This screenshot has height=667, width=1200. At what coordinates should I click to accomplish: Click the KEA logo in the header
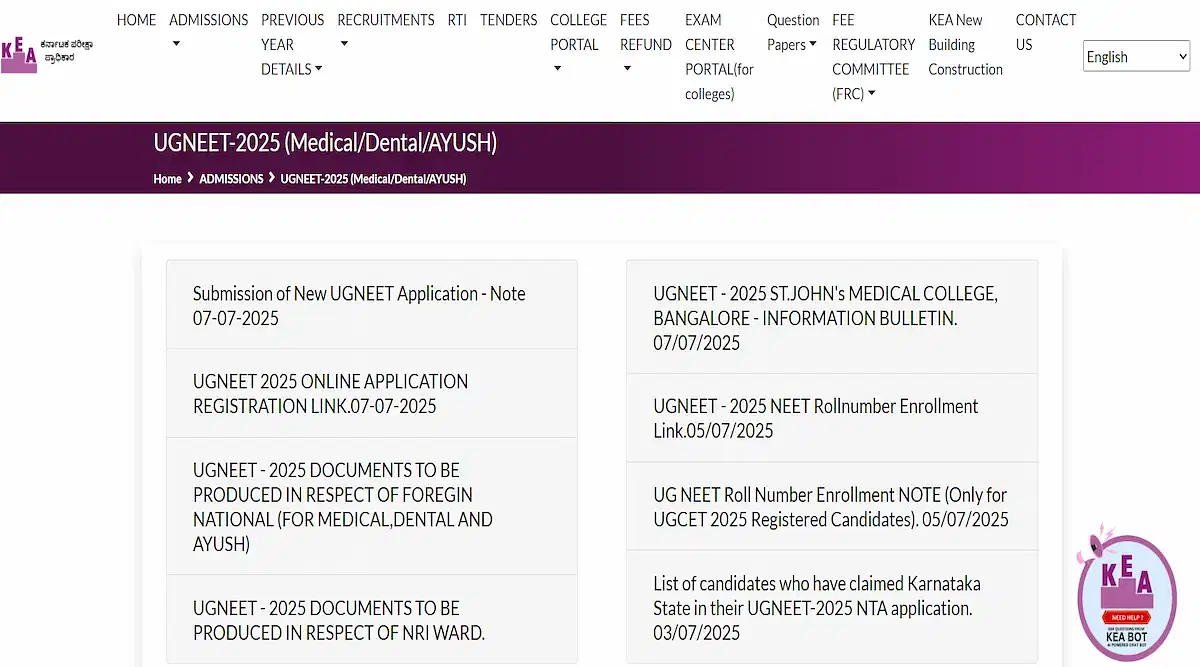coord(47,56)
